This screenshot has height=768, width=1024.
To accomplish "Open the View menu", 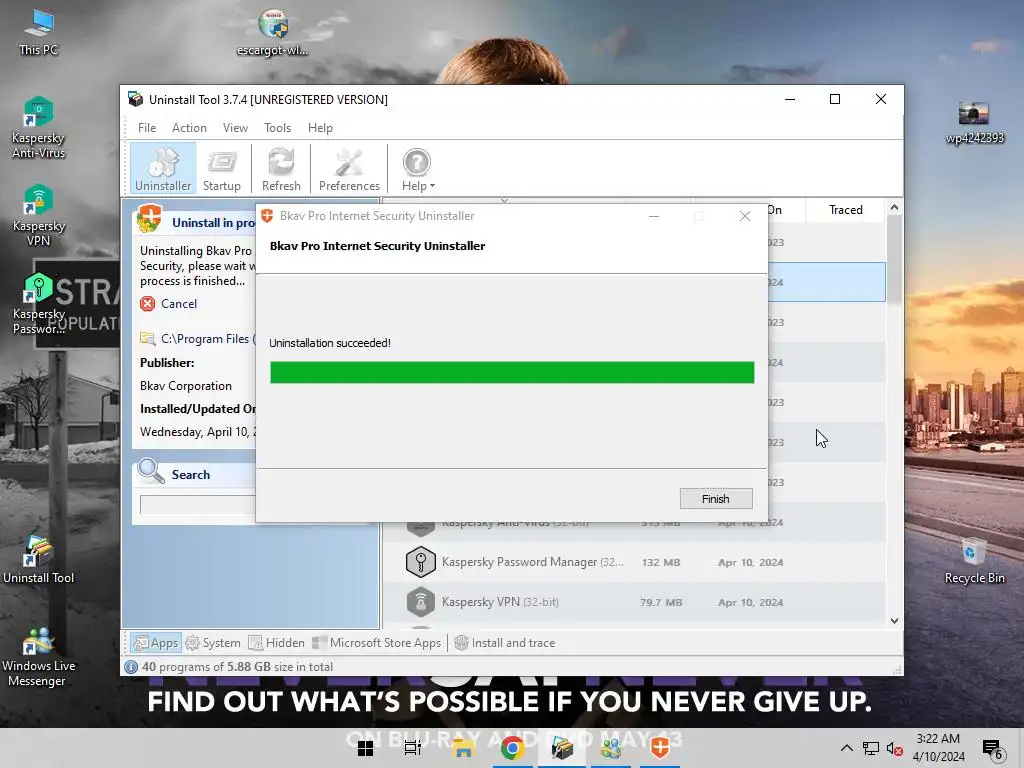I will tap(235, 128).
